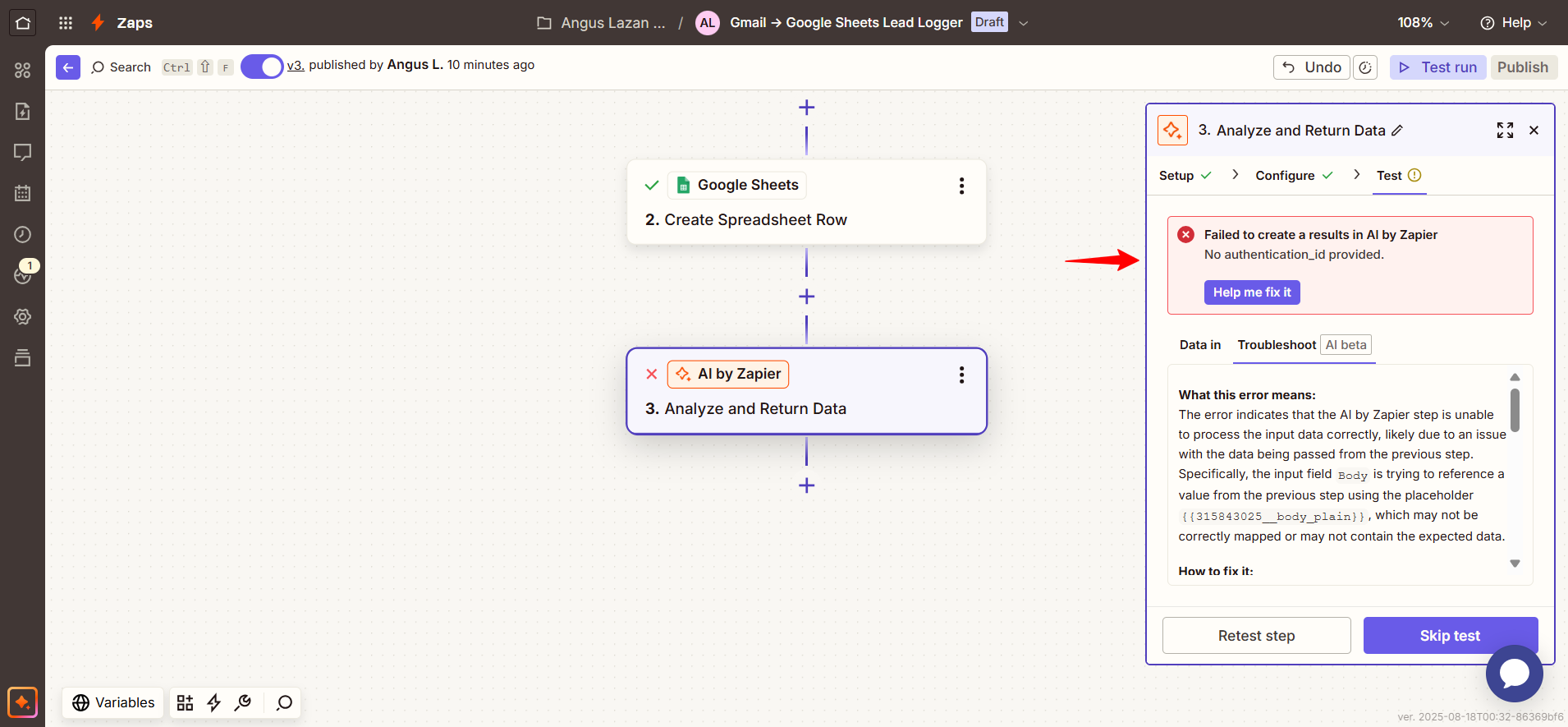This screenshot has height=727, width=1568.
Task: Click the purple back arrow button
Action: tap(68, 67)
